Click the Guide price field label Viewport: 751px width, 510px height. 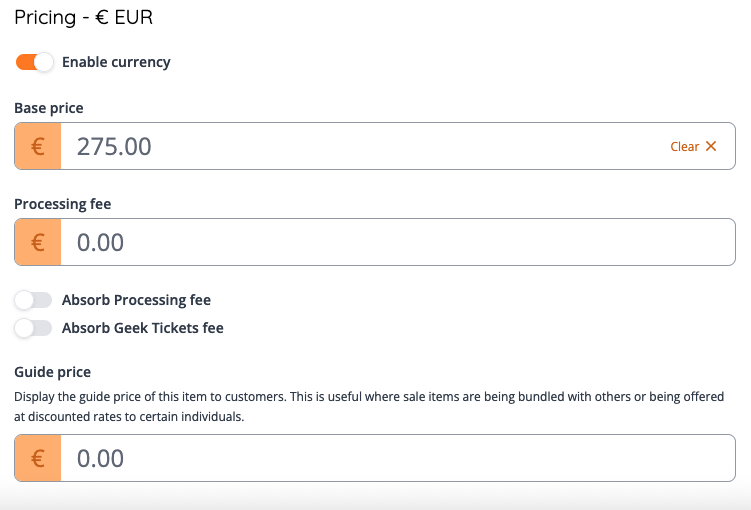pos(52,371)
